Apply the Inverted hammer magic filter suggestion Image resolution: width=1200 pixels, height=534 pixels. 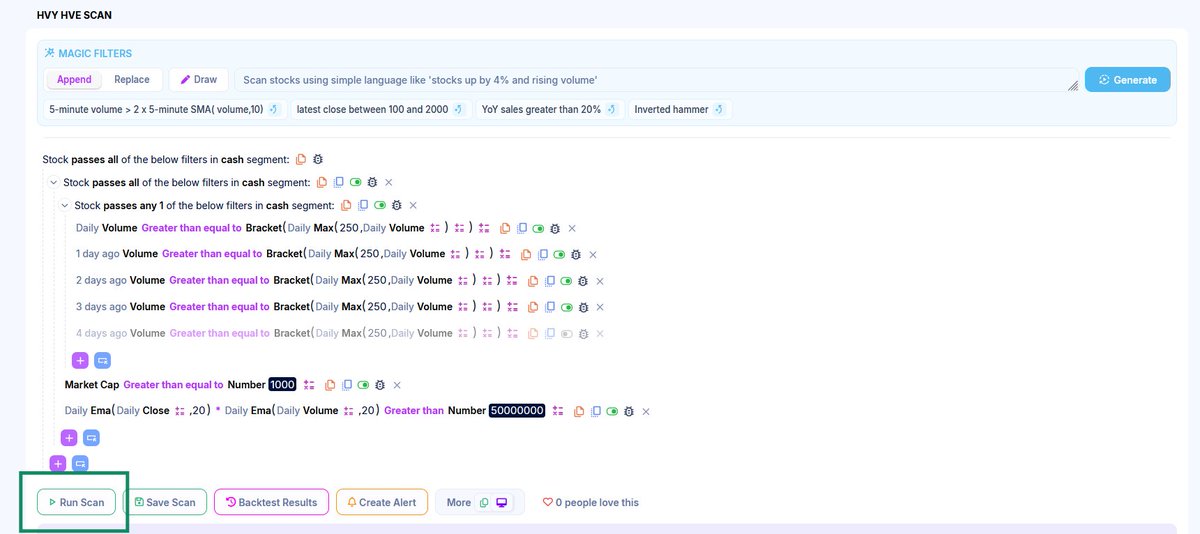[x=680, y=109]
